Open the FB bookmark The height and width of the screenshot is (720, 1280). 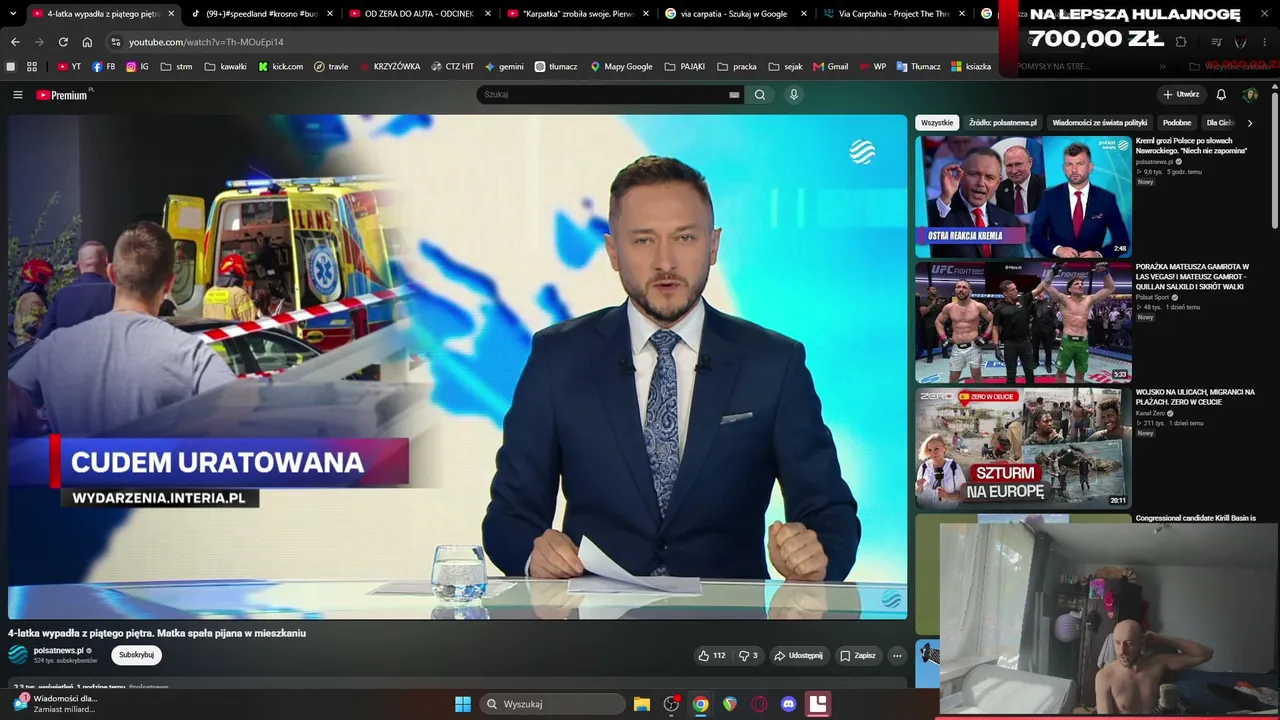pyautogui.click(x=104, y=67)
